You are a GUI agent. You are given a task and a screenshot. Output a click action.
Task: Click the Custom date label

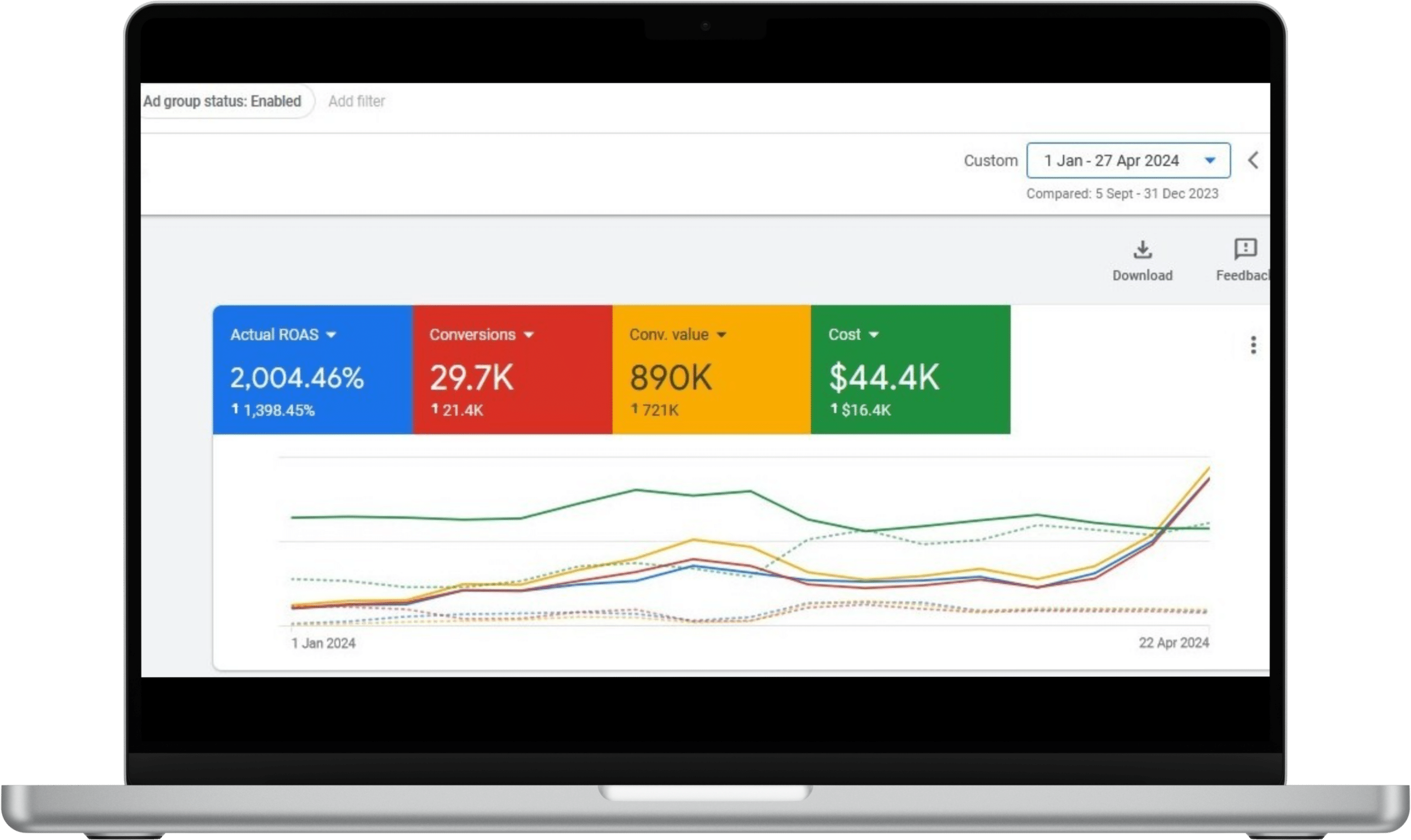coord(990,161)
